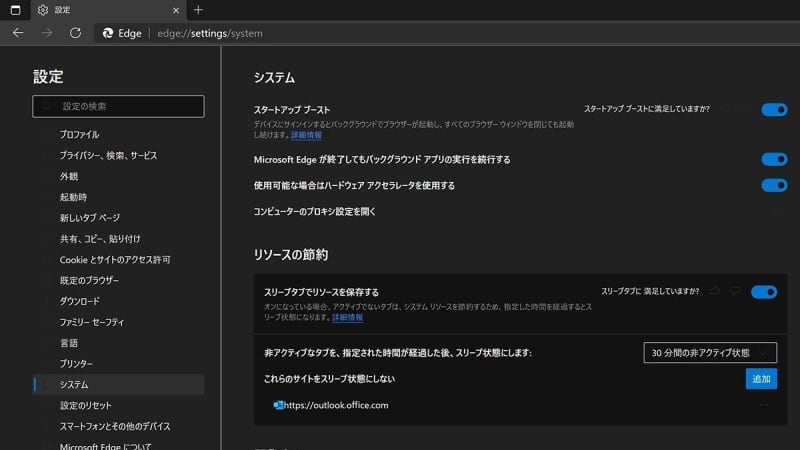The width and height of the screenshot is (800, 450).
Task: Reload the page with the refresh icon
Action: (75, 33)
